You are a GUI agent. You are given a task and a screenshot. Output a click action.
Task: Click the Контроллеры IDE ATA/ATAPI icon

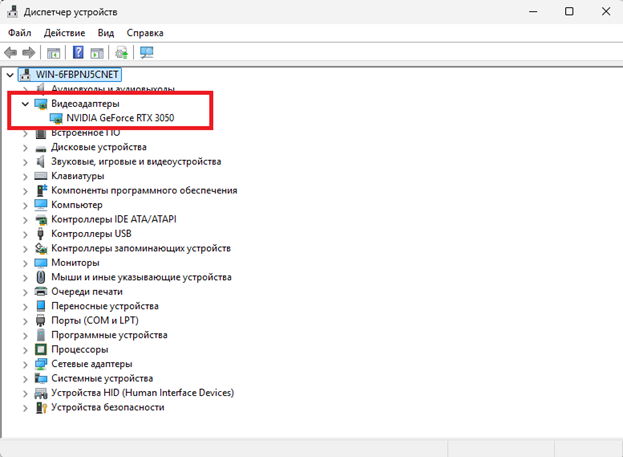click(41, 220)
